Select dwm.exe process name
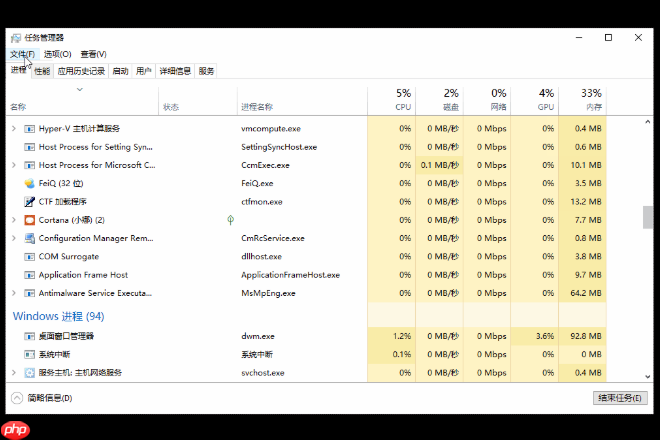 (x=258, y=336)
